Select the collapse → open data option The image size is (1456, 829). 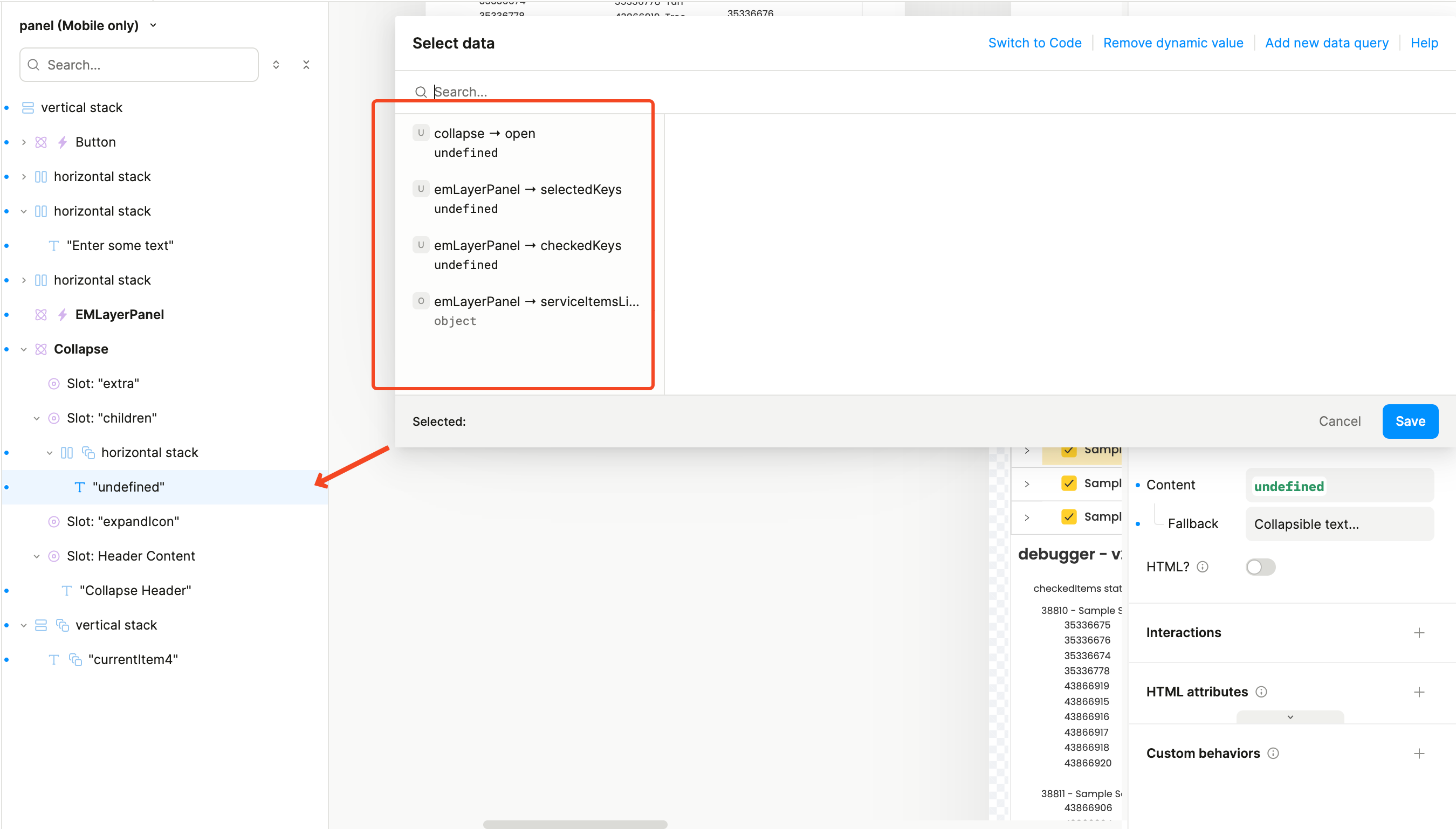click(484, 134)
